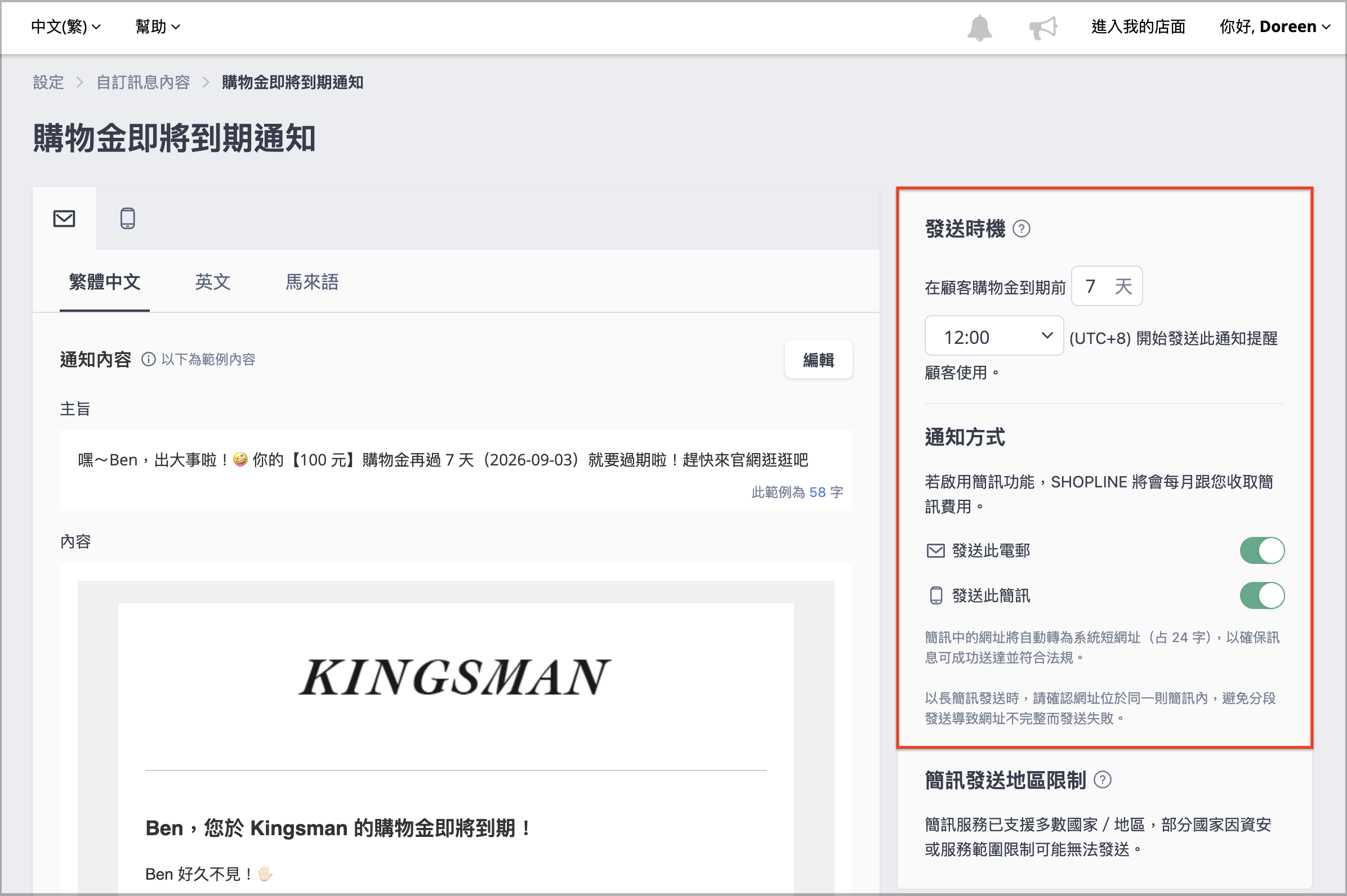Go to the 設定 breadcrumb

click(x=48, y=83)
